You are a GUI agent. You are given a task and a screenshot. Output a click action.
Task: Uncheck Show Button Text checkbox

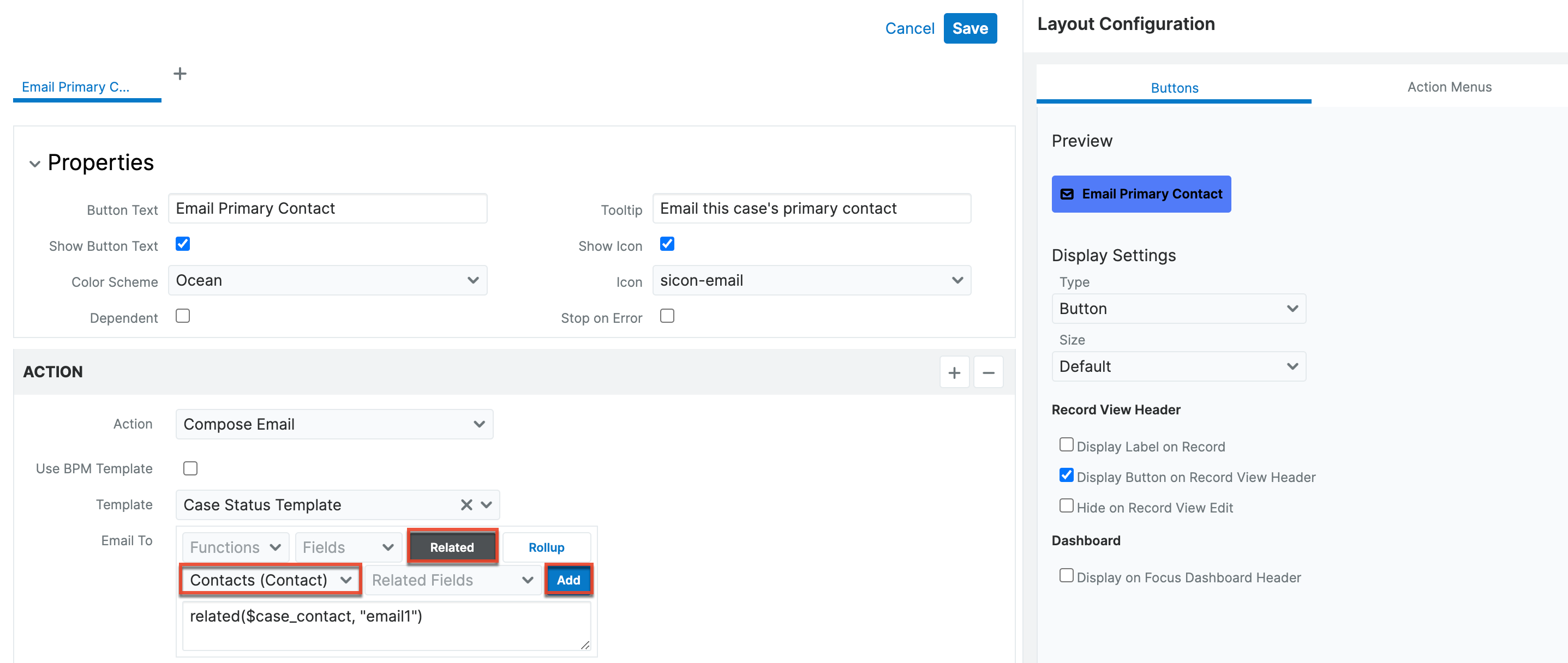183,244
